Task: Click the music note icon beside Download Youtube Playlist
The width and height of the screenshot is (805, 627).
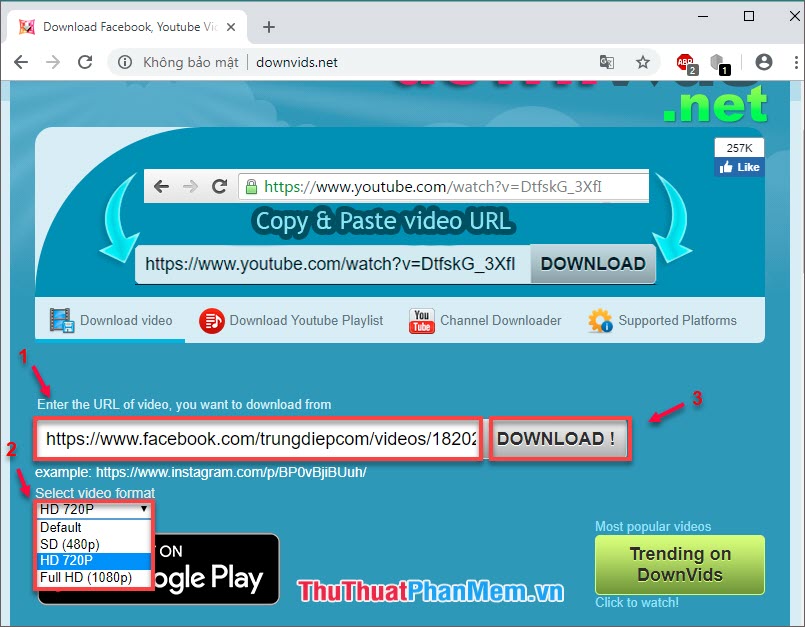Action: (x=212, y=321)
